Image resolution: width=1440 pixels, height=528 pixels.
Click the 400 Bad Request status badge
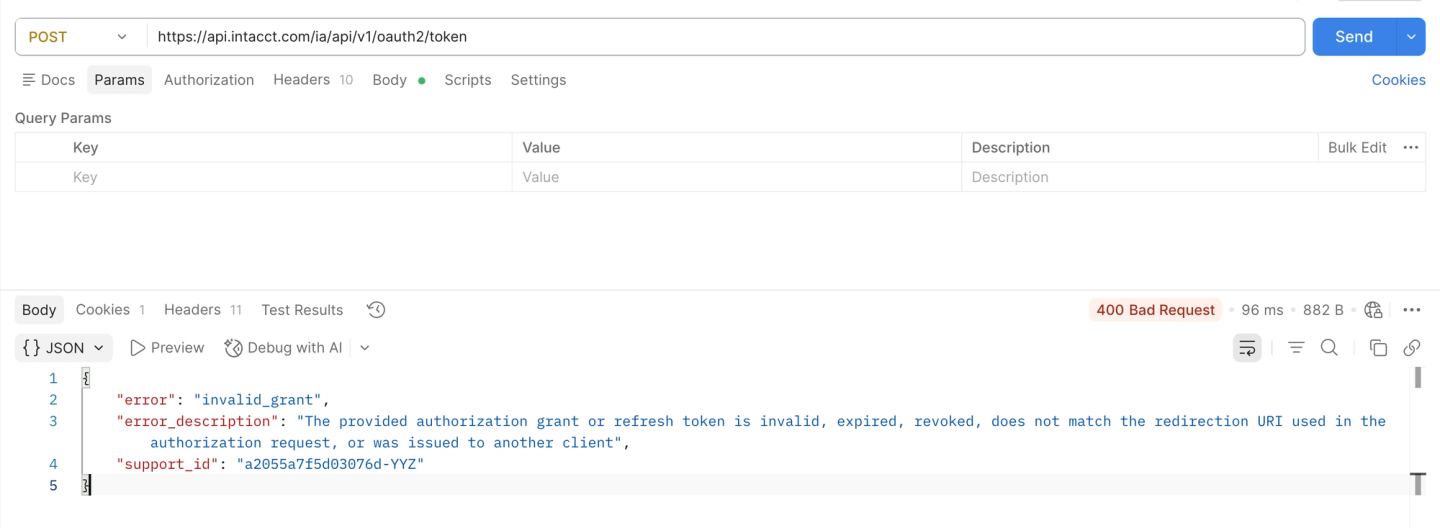click(1156, 310)
